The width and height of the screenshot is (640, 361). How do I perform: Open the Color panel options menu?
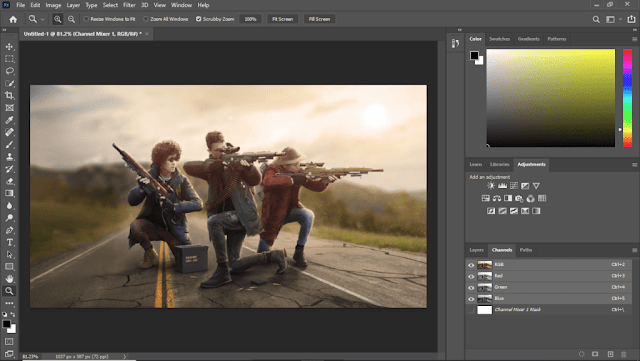point(634,39)
